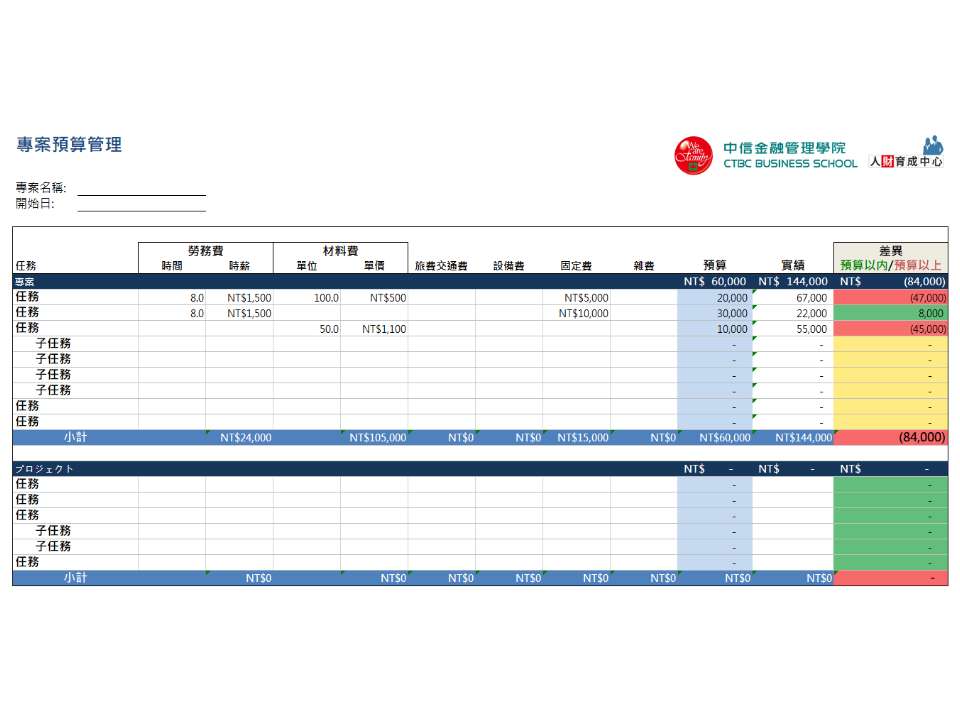Click the NT$1,100 unit price cell
Screen dimensions: 960x720
pyautogui.click(x=374, y=329)
